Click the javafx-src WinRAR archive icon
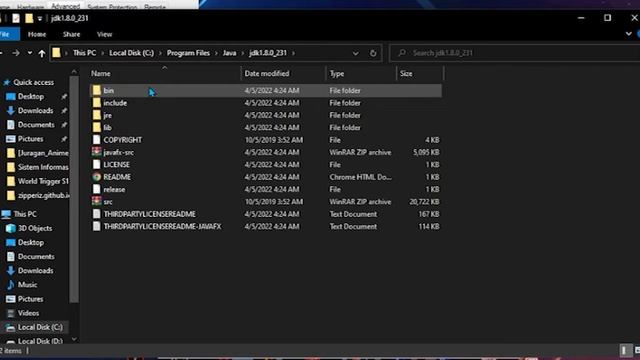This screenshot has width=640, height=360. 97,152
